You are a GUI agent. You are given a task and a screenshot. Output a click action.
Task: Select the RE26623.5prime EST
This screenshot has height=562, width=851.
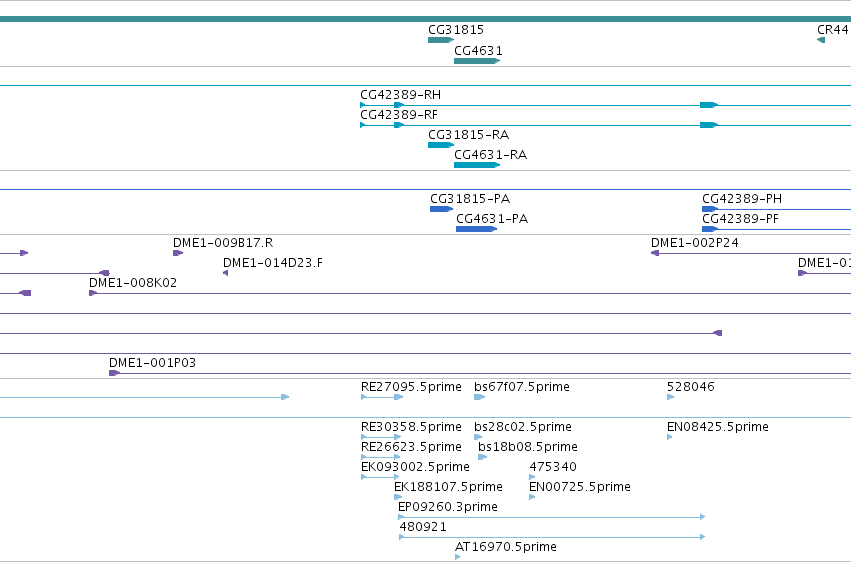point(380,457)
